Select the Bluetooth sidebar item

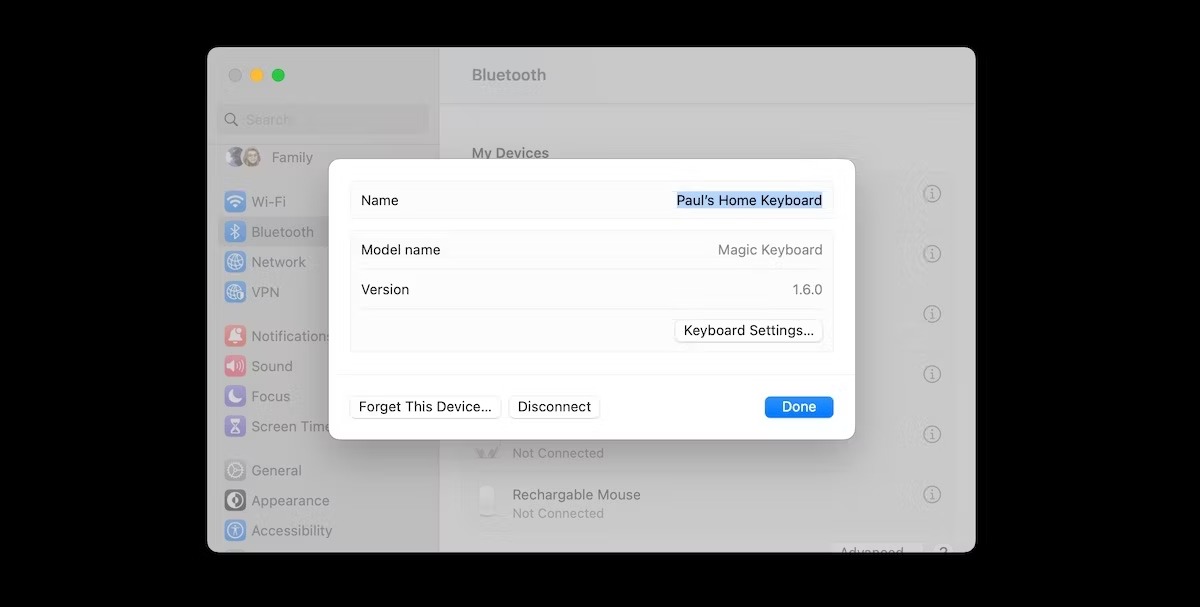coord(270,232)
